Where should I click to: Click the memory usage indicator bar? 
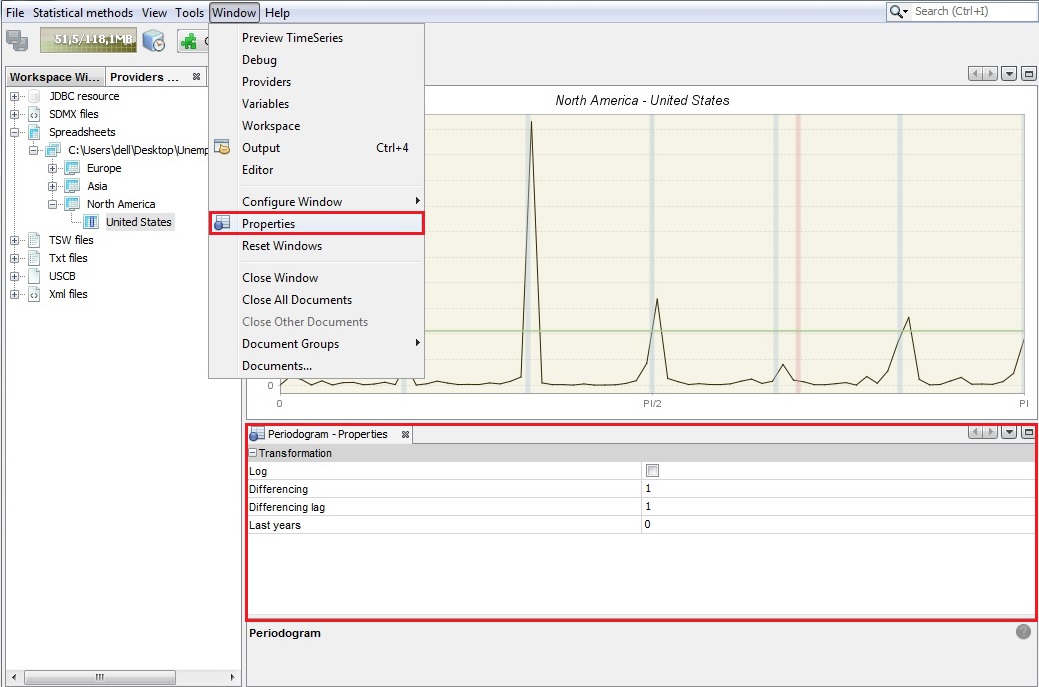(x=87, y=40)
